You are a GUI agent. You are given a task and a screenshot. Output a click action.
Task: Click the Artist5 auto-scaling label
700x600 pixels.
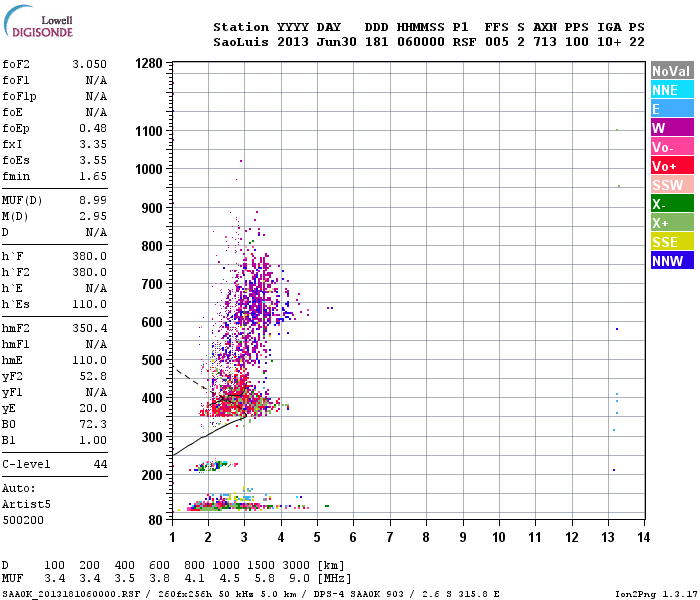(x=26, y=504)
